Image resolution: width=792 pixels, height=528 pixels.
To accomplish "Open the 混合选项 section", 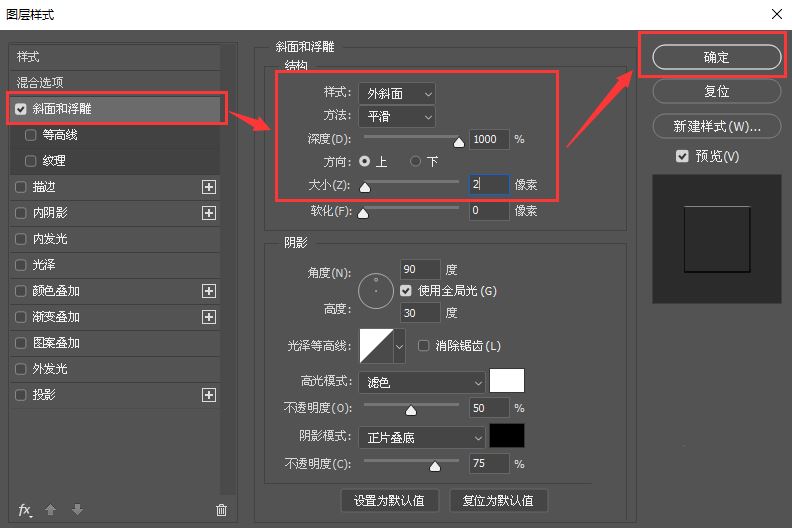I will tap(115, 82).
